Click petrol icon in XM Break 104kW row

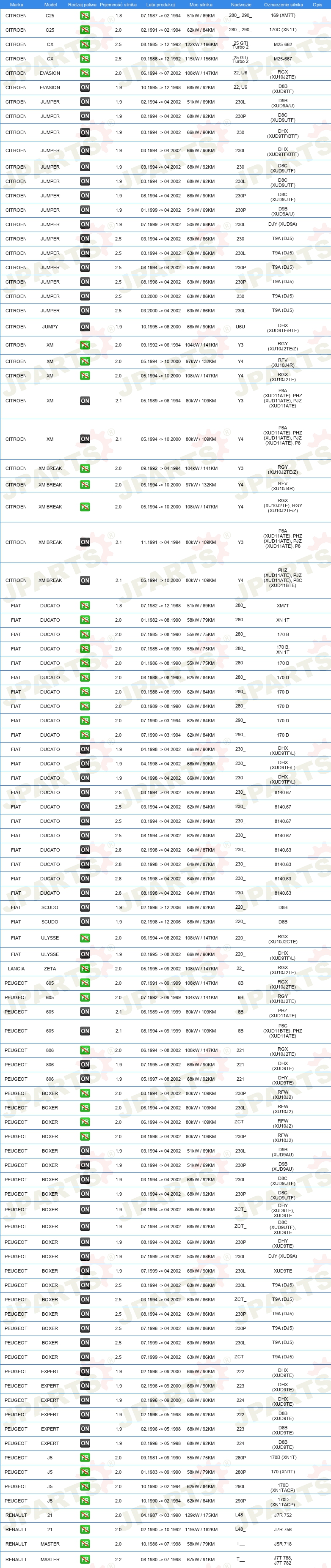coord(85,469)
